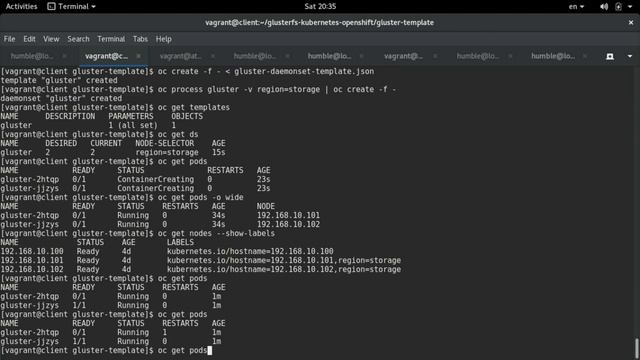Close the vagrant@c... tab

[138, 56]
